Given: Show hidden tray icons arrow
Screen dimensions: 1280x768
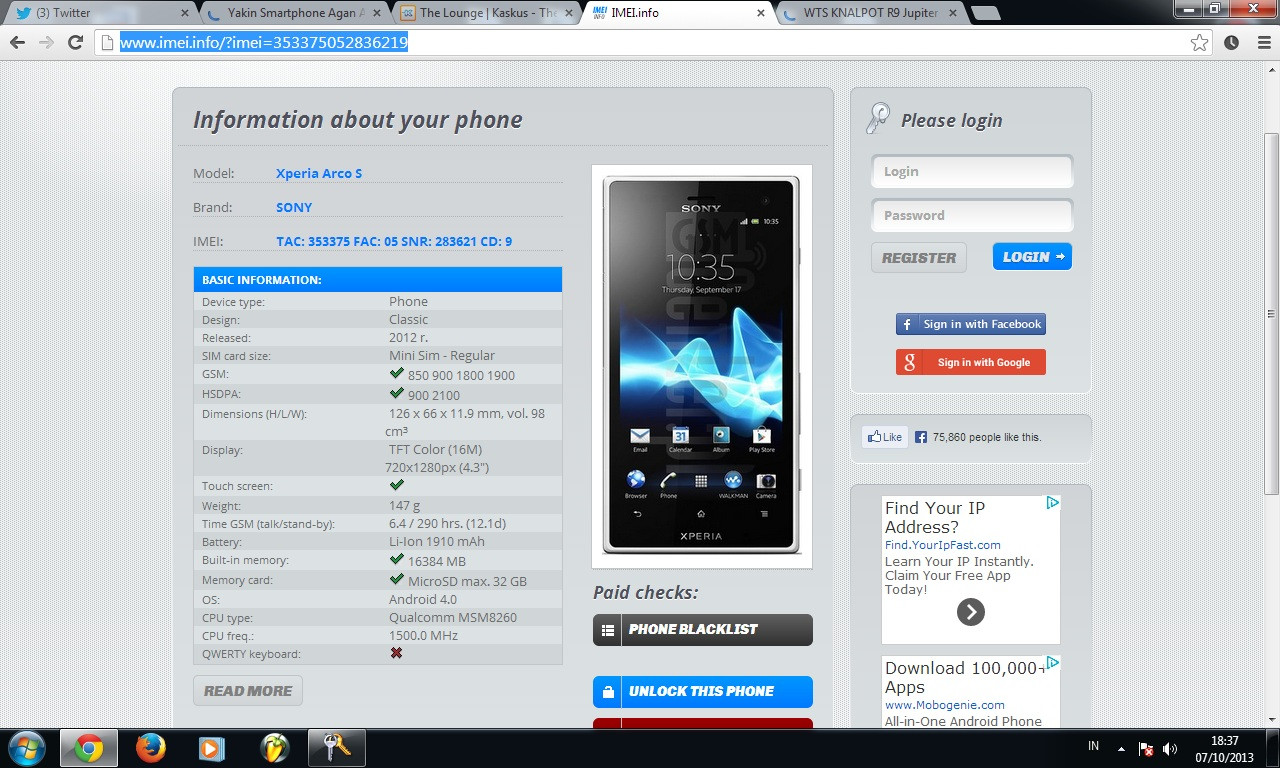Looking at the screenshot, I should [x=1121, y=749].
